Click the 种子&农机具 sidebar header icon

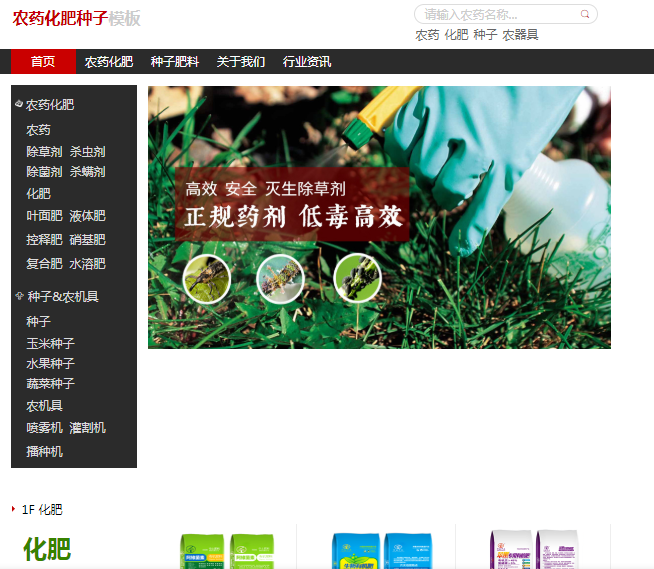point(19,296)
